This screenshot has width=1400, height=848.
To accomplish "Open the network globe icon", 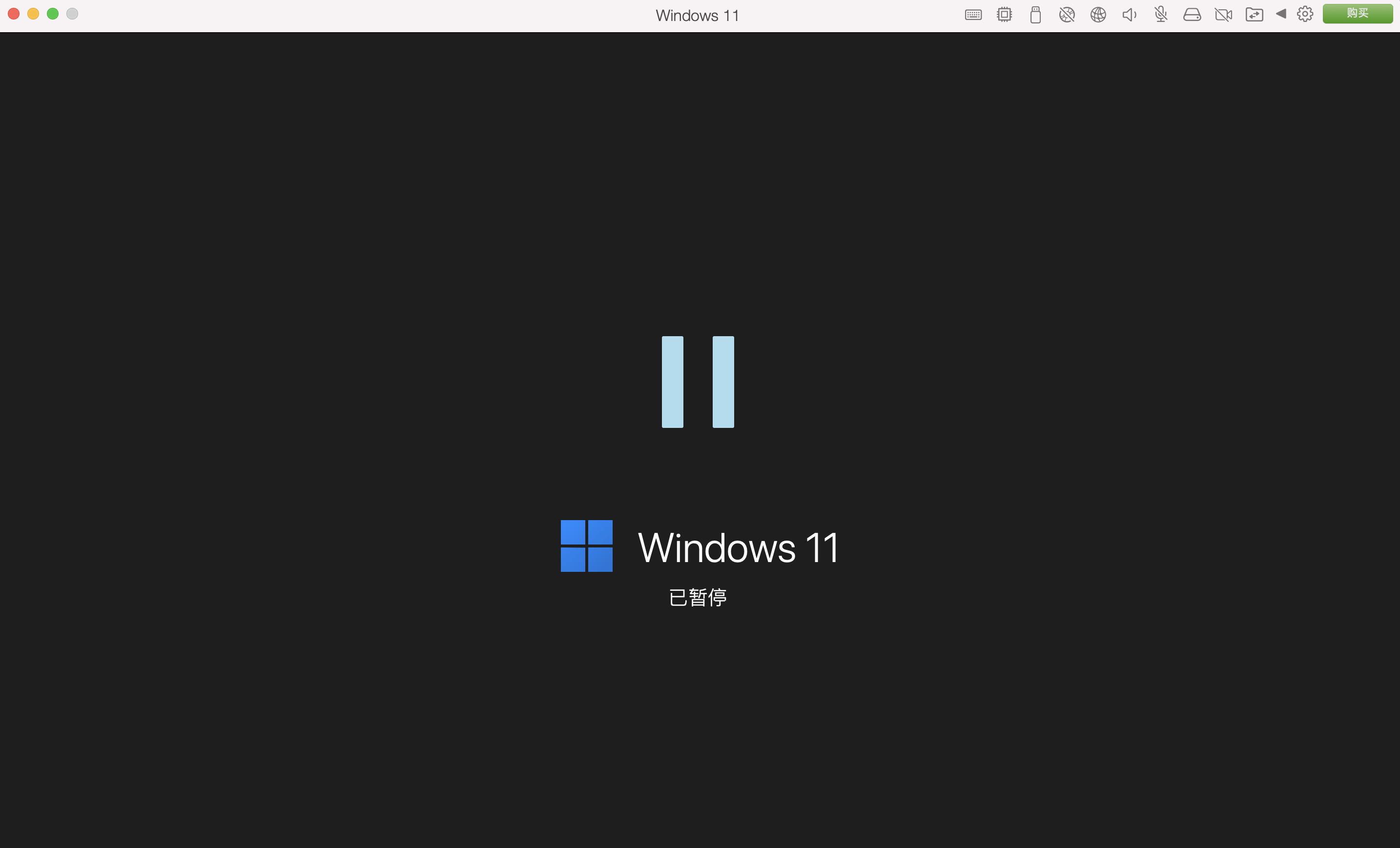I will [1098, 15].
